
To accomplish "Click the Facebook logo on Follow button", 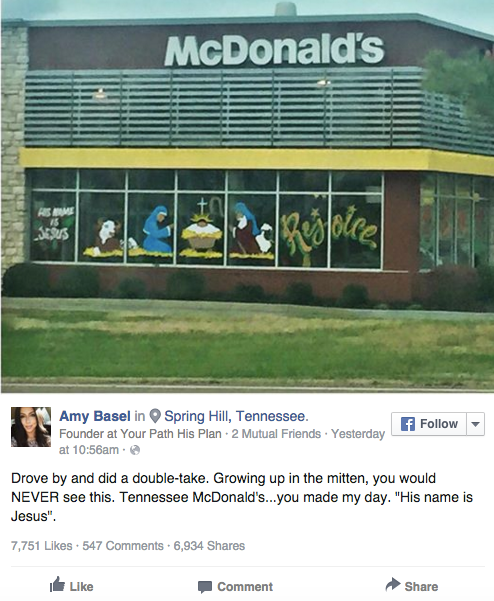I will (408, 424).
